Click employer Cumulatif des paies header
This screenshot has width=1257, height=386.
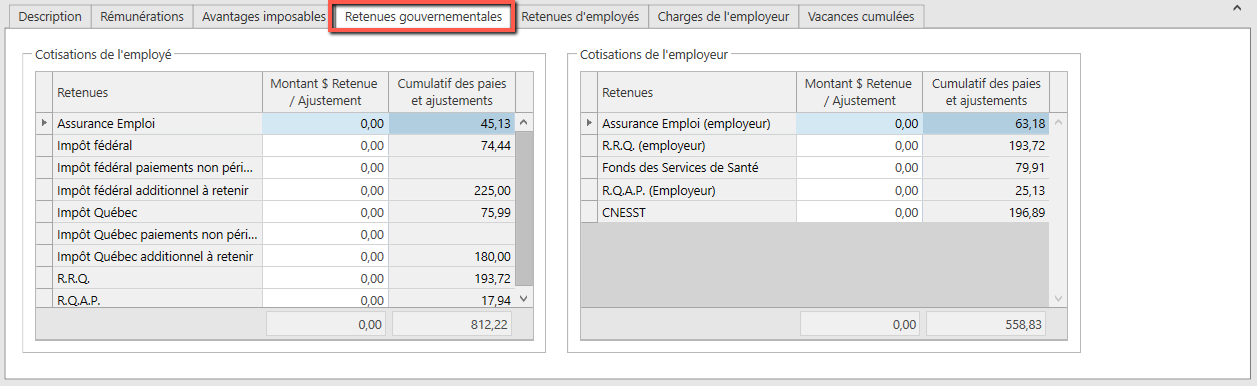pyautogui.click(x=986, y=92)
